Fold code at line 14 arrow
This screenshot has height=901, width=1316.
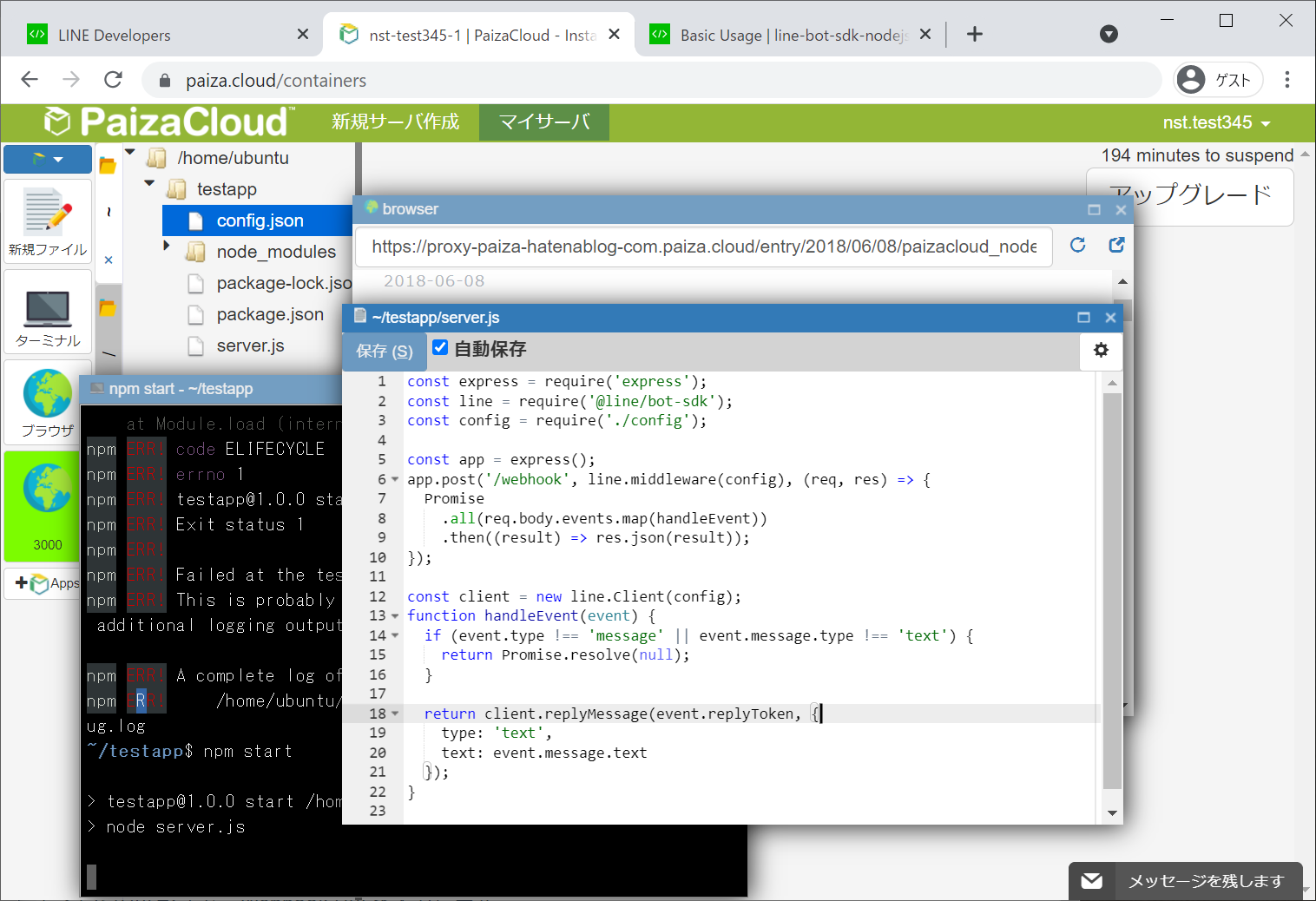395,635
